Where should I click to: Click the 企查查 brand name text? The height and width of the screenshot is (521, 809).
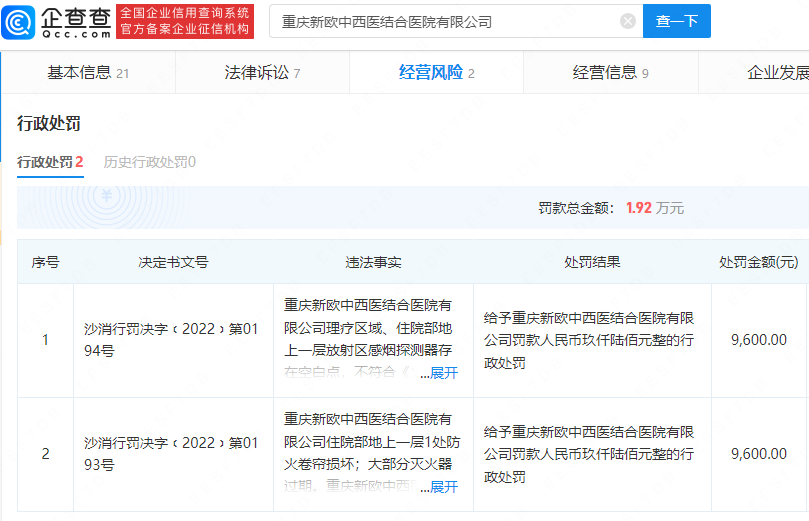[76, 18]
